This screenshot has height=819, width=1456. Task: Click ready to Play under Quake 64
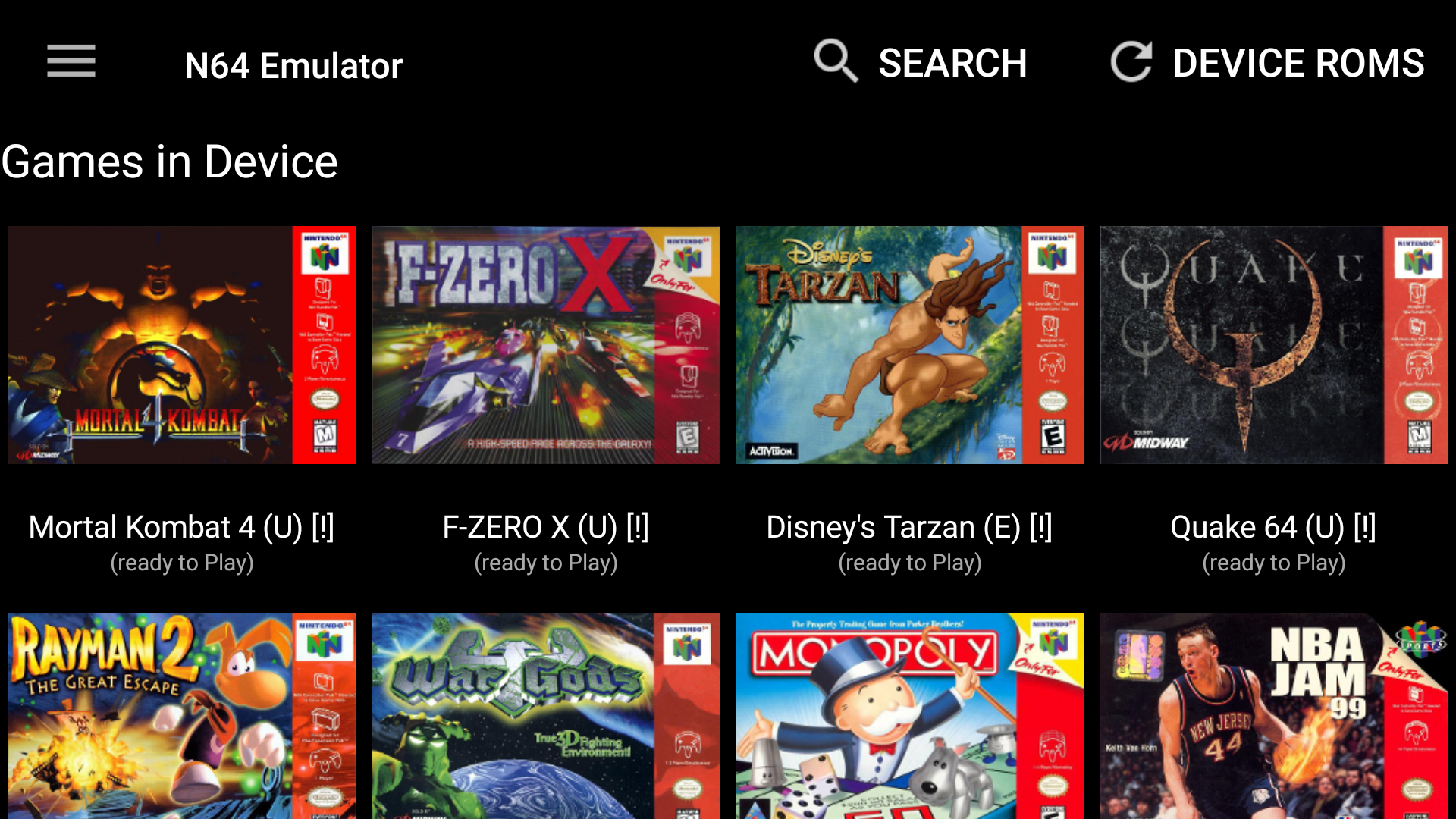pos(1274,563)
